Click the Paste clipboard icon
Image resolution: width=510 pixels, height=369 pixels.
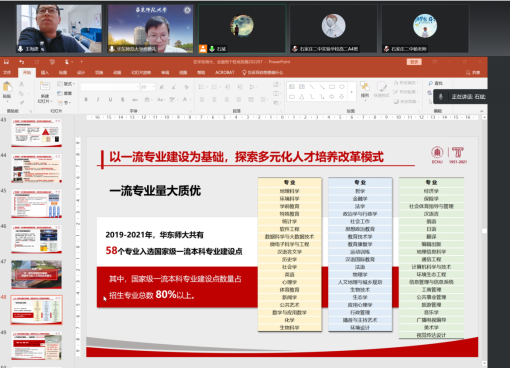point(7,87)
